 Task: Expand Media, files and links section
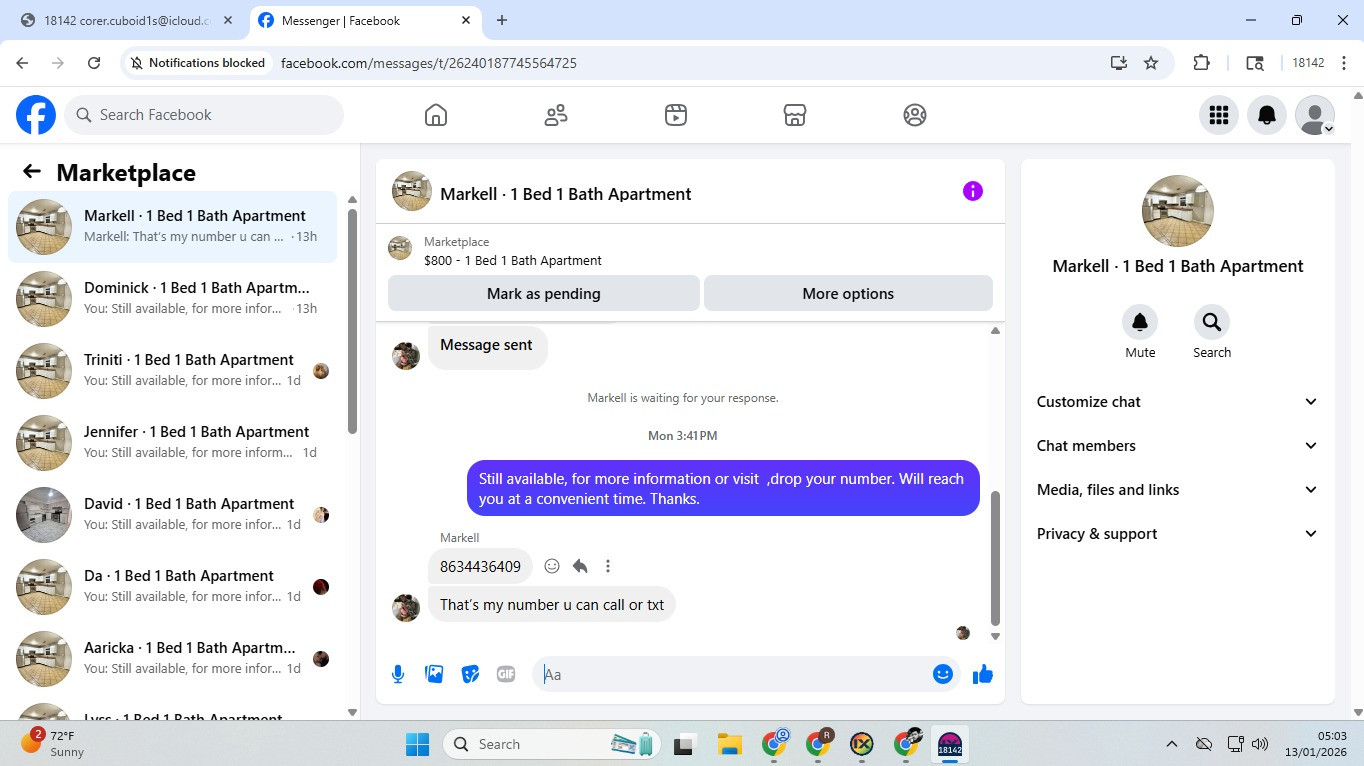(1178, 490)
